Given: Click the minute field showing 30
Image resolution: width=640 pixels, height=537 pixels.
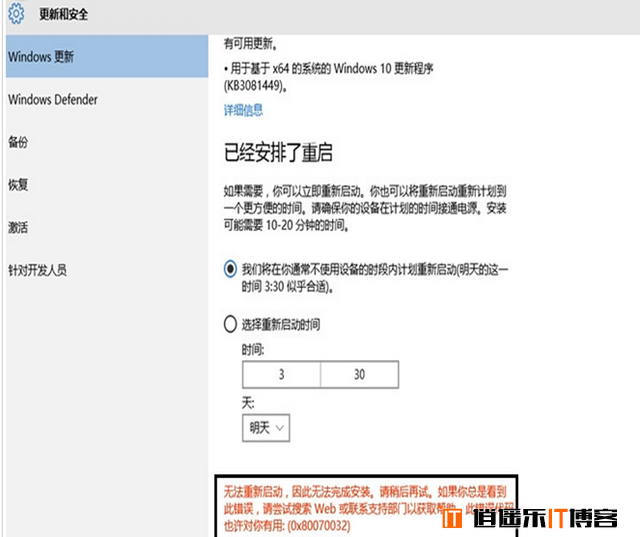Looking at the screenshot, I should coord(360,374).
